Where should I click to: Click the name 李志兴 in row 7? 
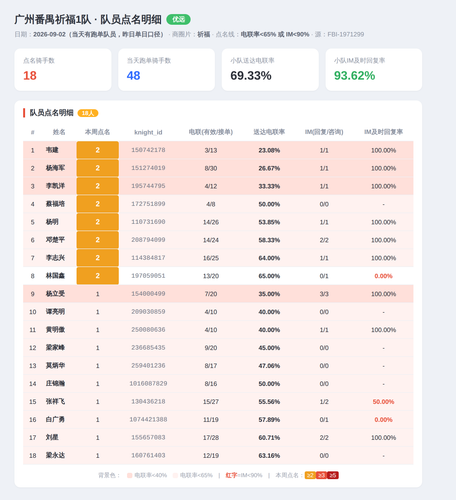(55, 258)
